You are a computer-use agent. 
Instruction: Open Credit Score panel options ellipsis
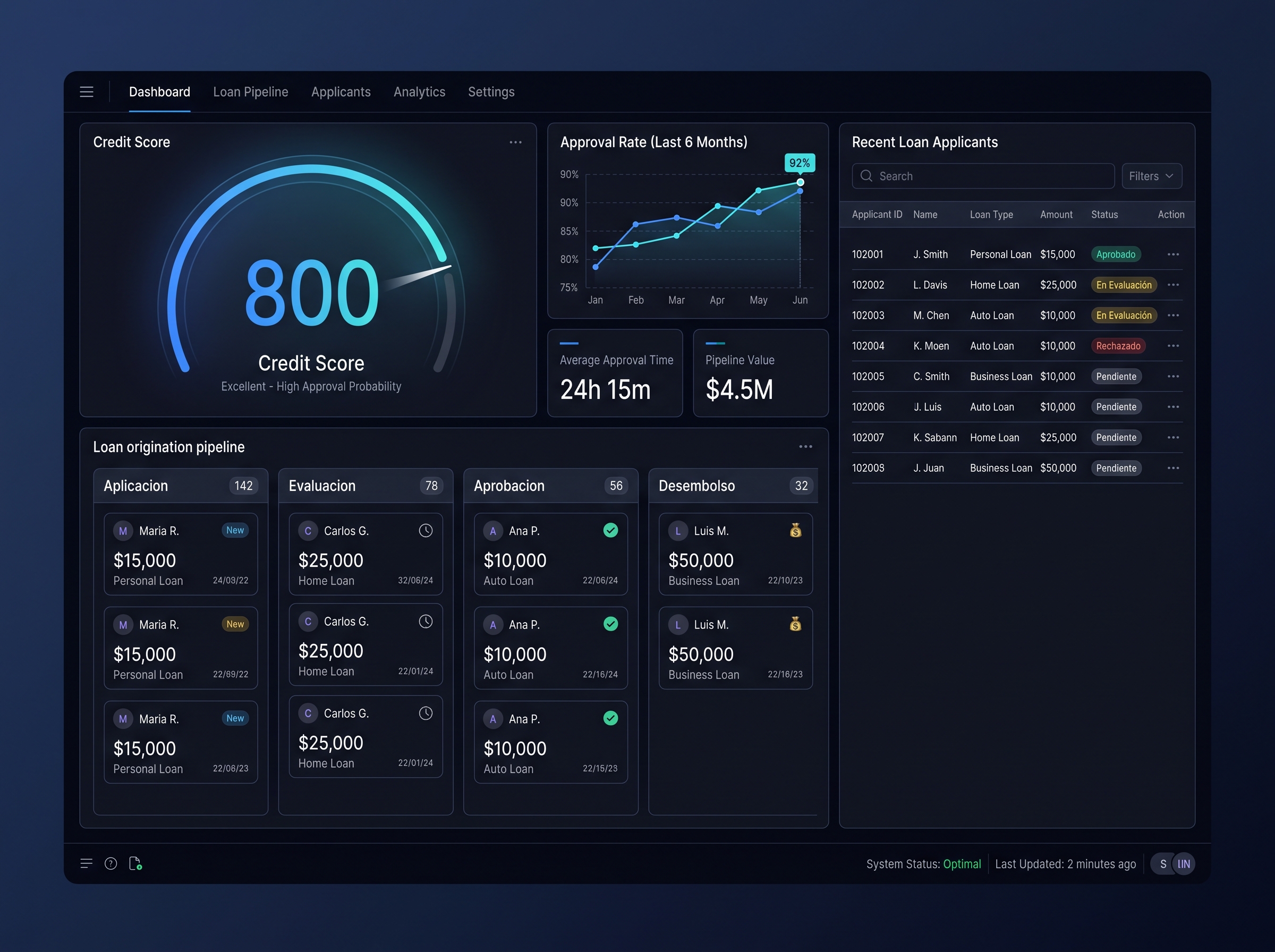pyautogui.click(x=516, y=142)
